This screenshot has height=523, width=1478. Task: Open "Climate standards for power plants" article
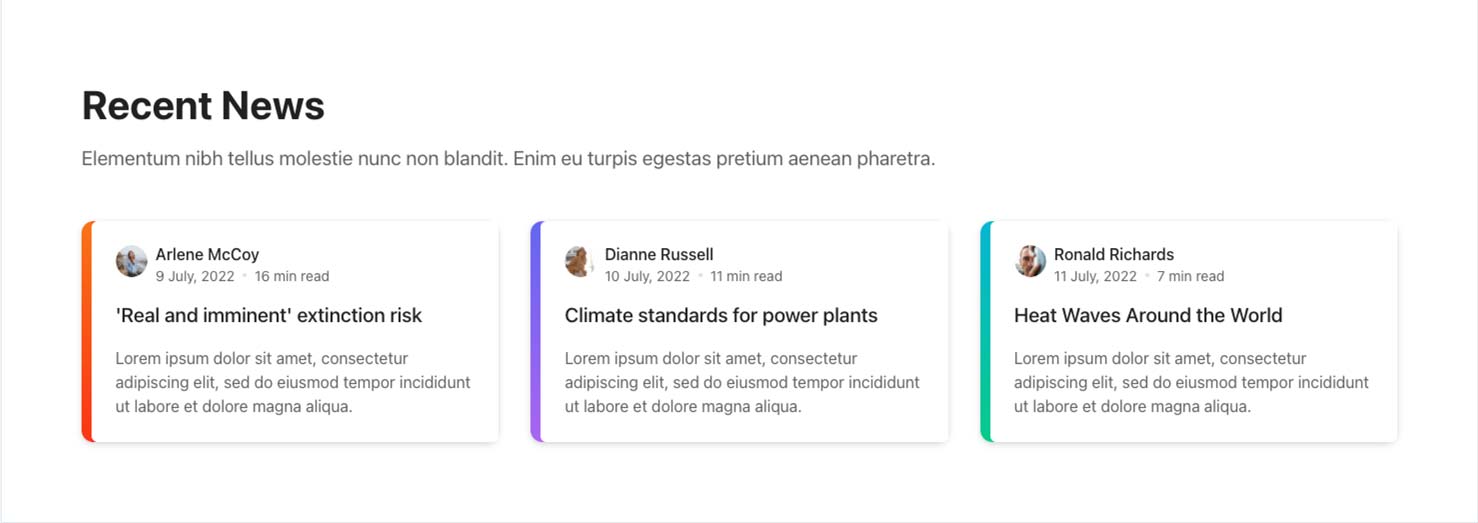(721, 315)
